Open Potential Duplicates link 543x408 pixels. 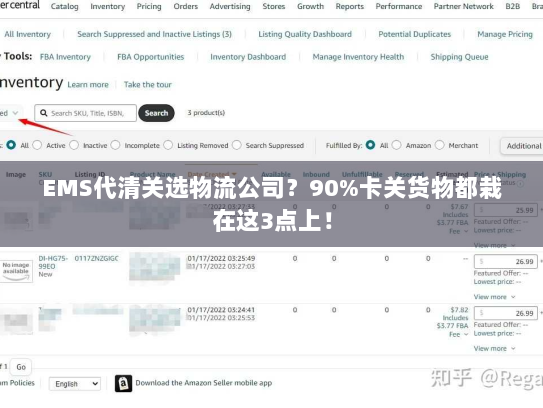pos(415,34)
